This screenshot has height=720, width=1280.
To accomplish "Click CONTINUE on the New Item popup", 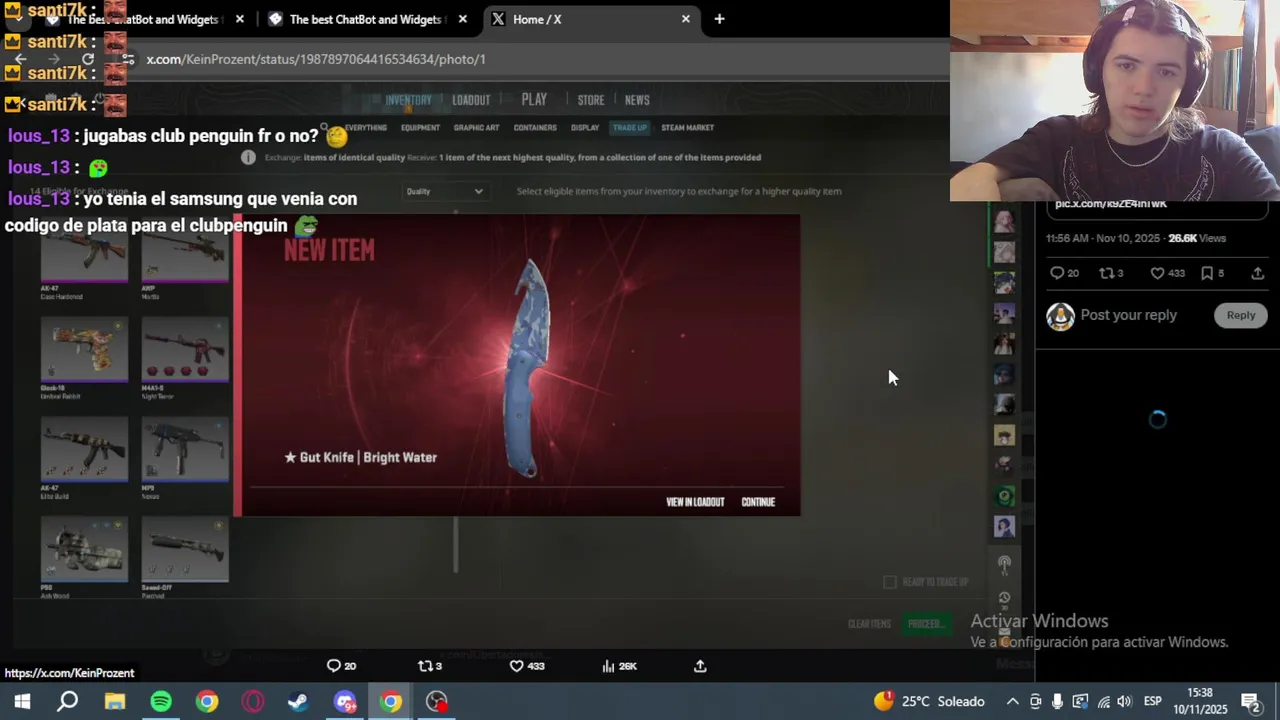I will (758, 502).
